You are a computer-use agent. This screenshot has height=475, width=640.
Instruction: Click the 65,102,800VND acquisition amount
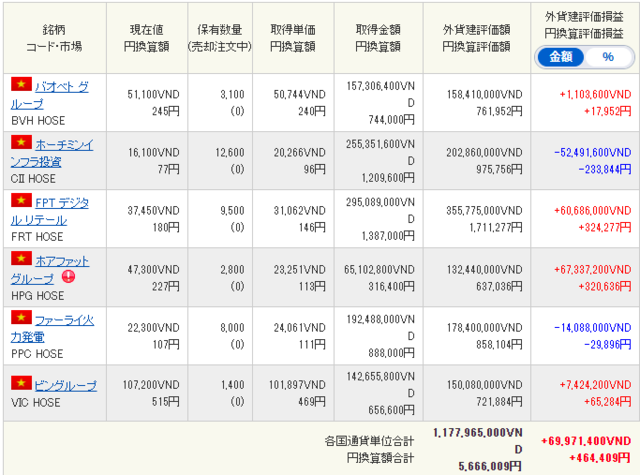click(x=379, y=270)
